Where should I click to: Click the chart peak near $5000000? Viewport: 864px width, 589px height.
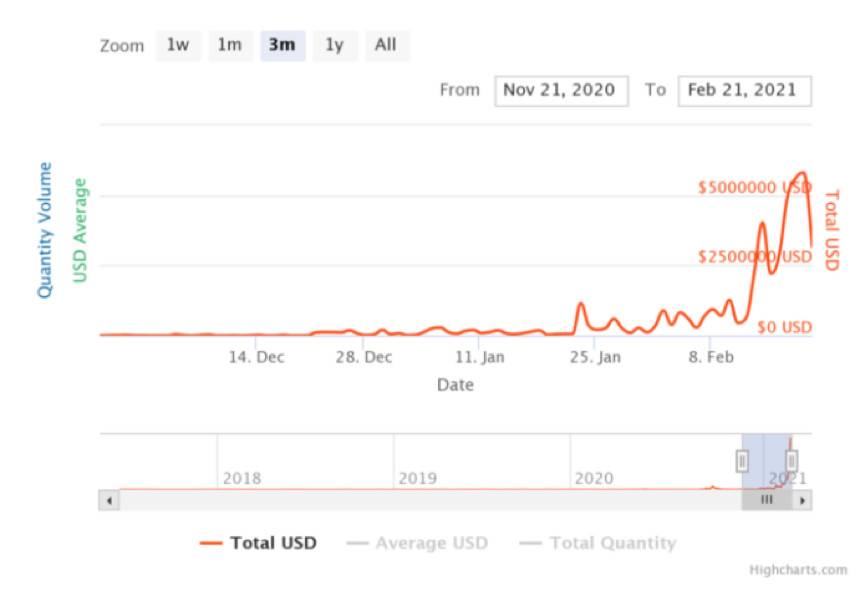(x=803, y=174)
